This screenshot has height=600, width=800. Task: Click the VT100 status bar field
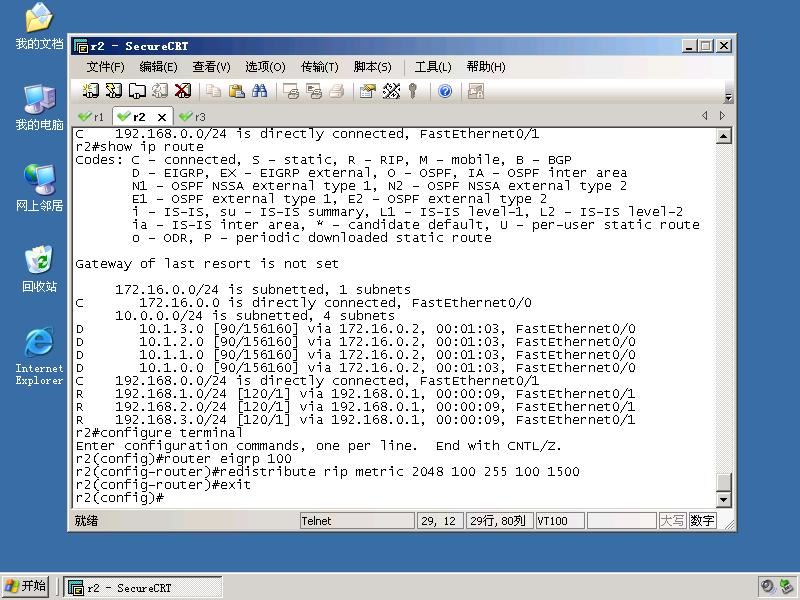tap(560, 521)
